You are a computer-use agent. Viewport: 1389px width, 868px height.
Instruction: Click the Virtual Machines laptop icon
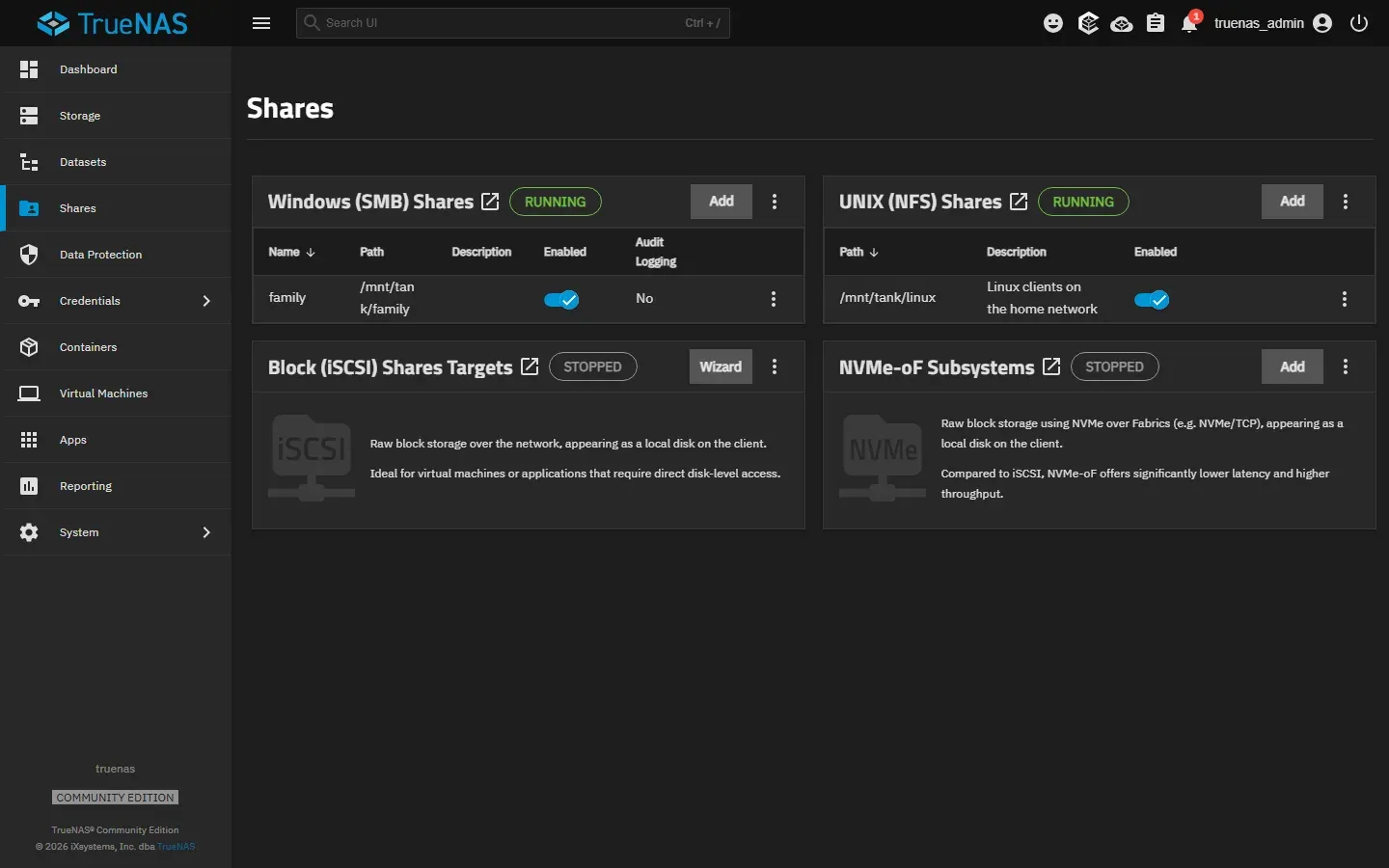click(29, 393)
